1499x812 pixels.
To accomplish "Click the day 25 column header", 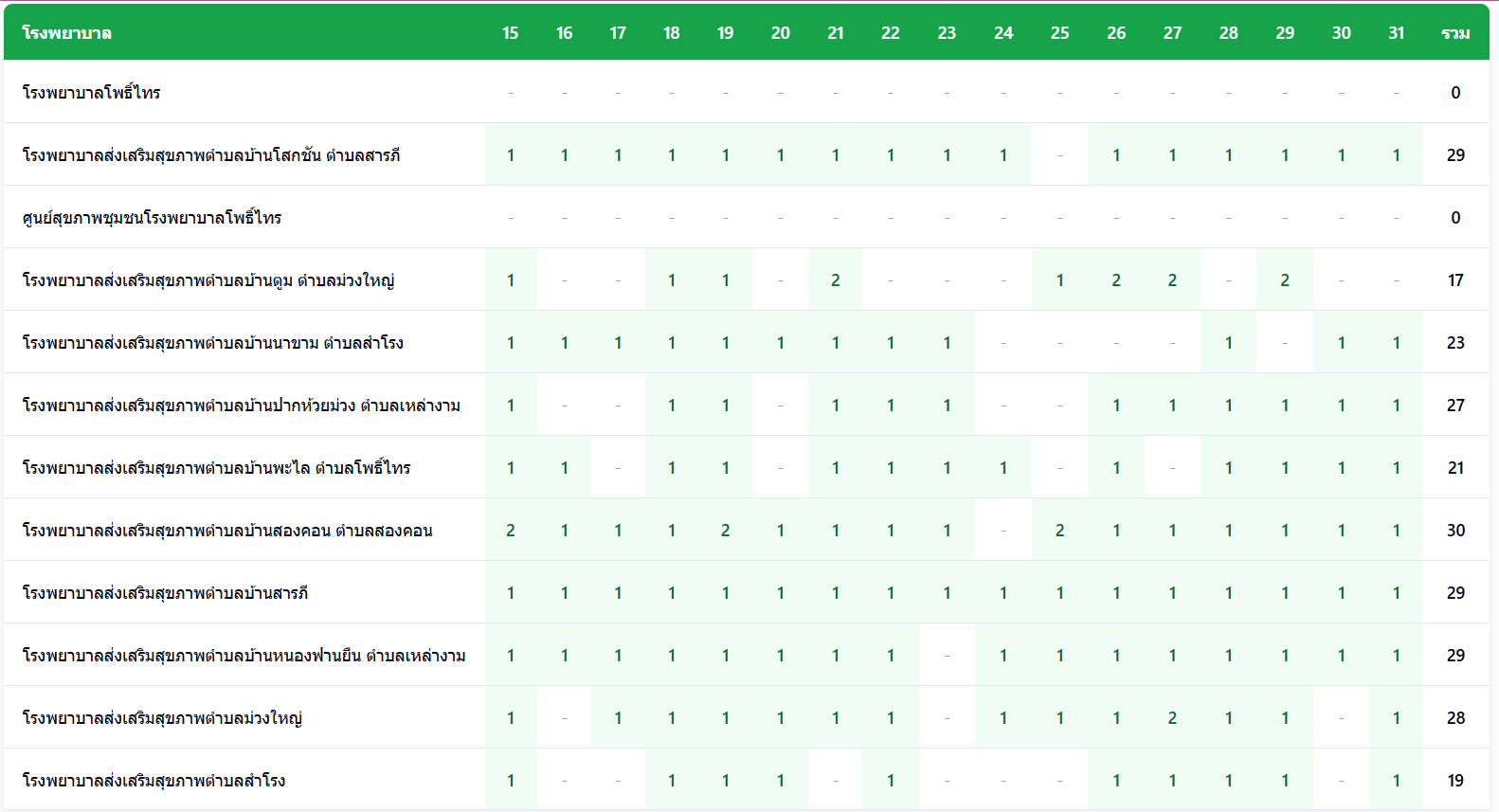I will coord(1059,33).
